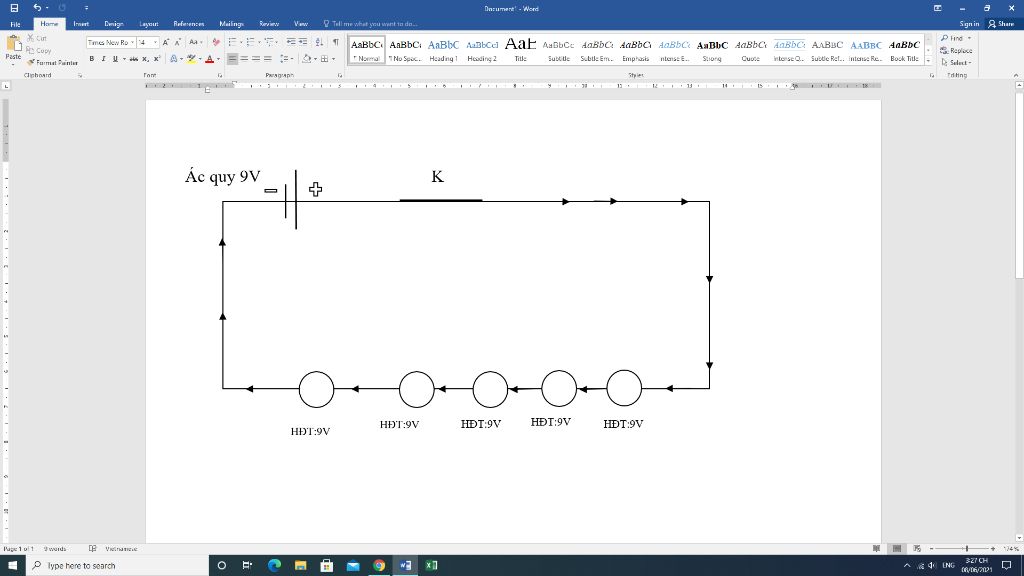Click Windows taskbar search box
The width and height of the screenshot is (1024, 576).
(x=118, y=566)
